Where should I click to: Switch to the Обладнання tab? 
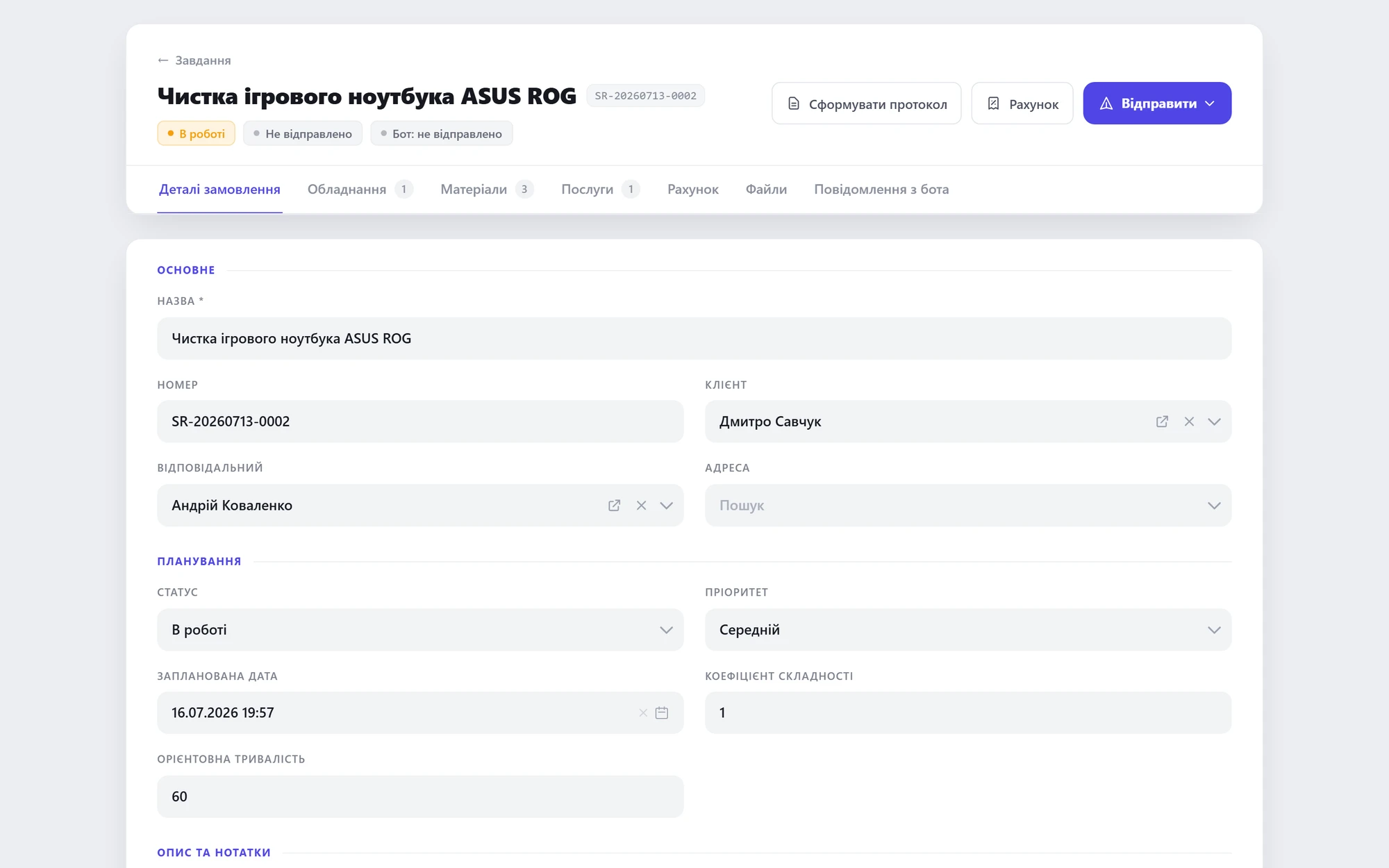pos(360,189)
